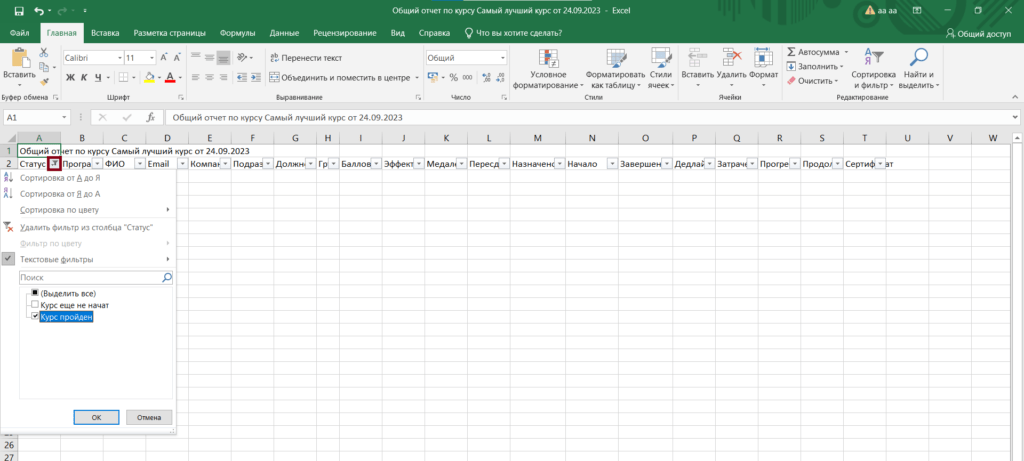Click the AutoSum (Автосумма) sigma icon
The width and height of the screenshot is (1024, 461).
791,52
